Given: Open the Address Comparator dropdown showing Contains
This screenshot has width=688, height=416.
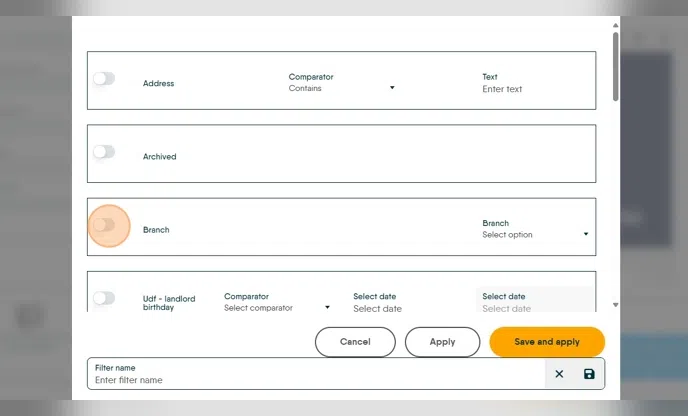Looking at the screenshot, I should 341,89.
